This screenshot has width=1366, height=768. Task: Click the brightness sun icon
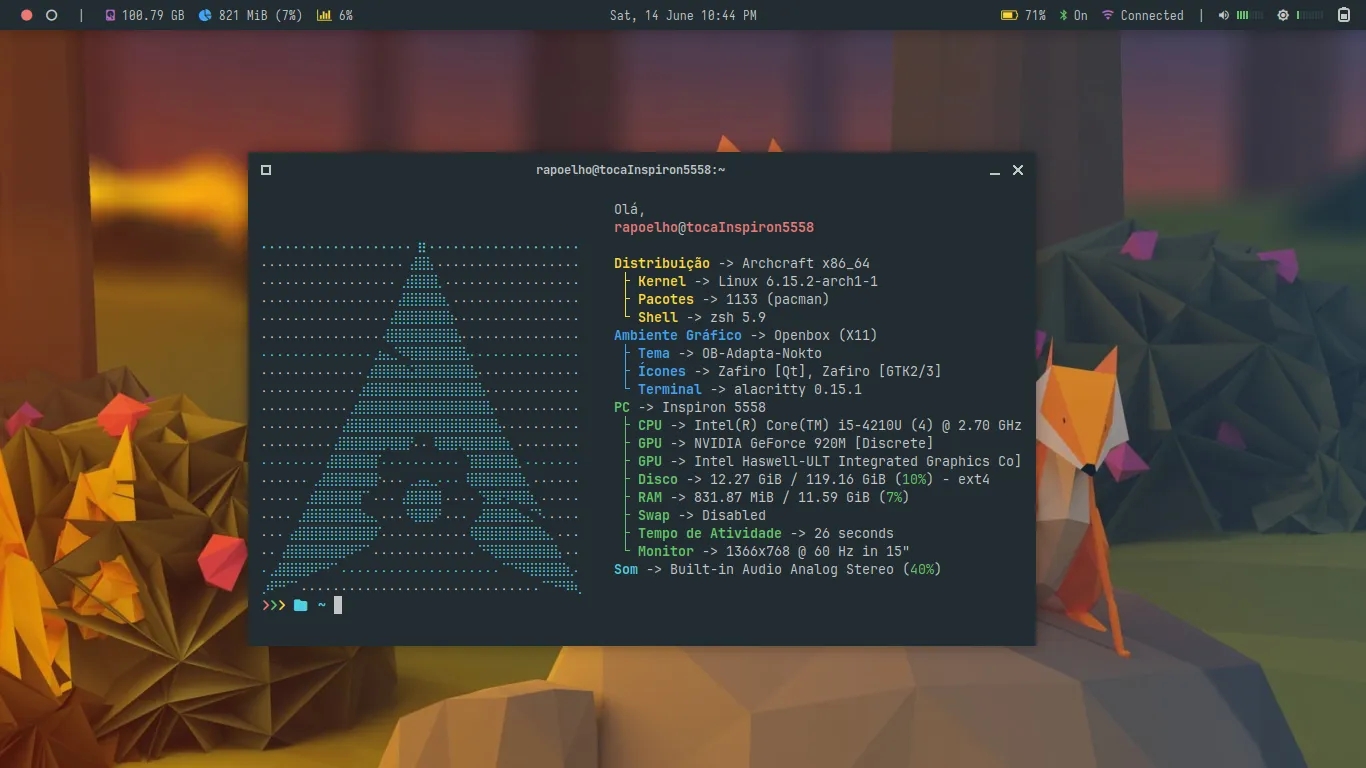[x=1283, y=15]
